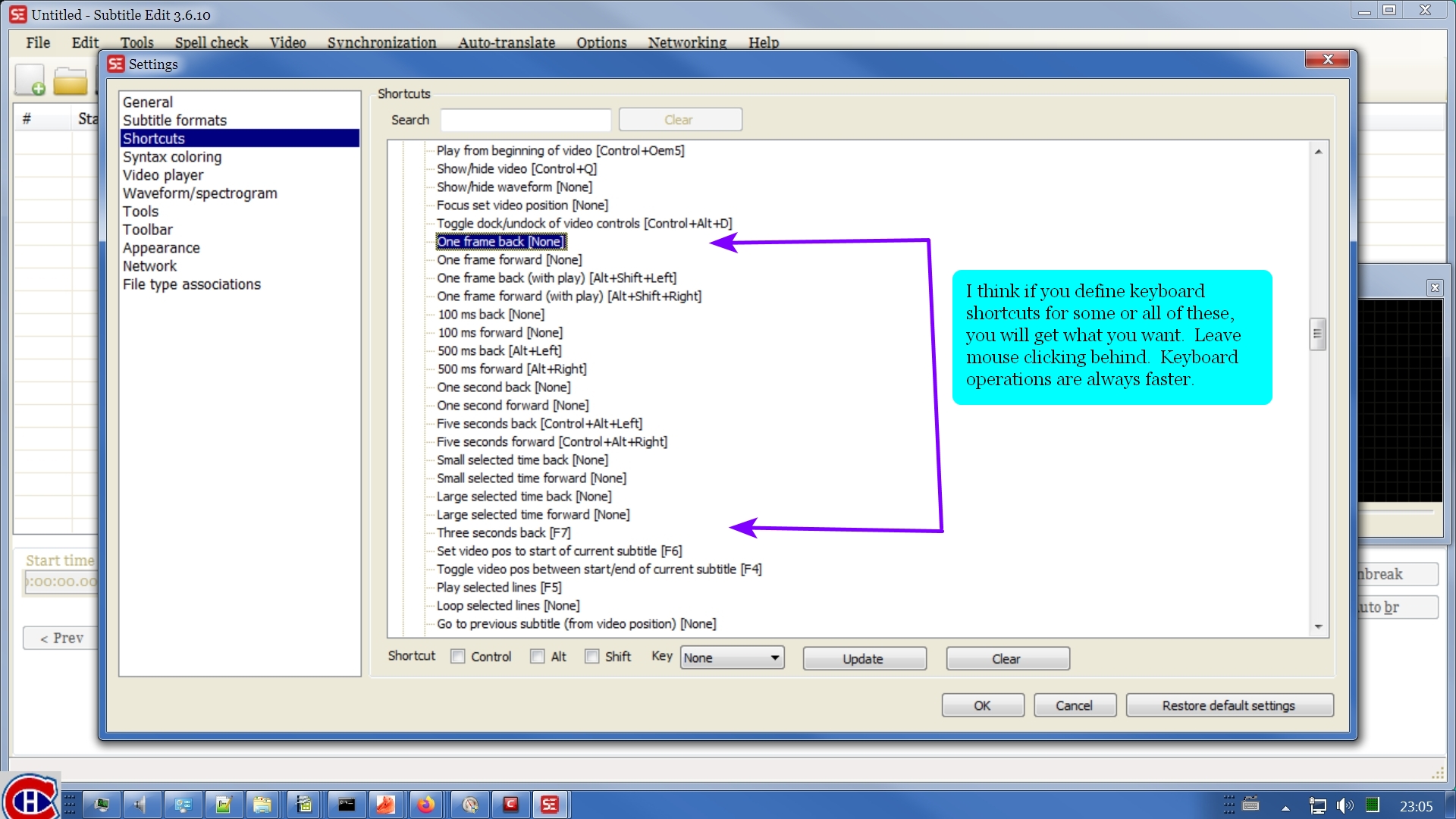Enable the Alt modifier checkbox
The image size is (1456, 819).
[537, 656]
